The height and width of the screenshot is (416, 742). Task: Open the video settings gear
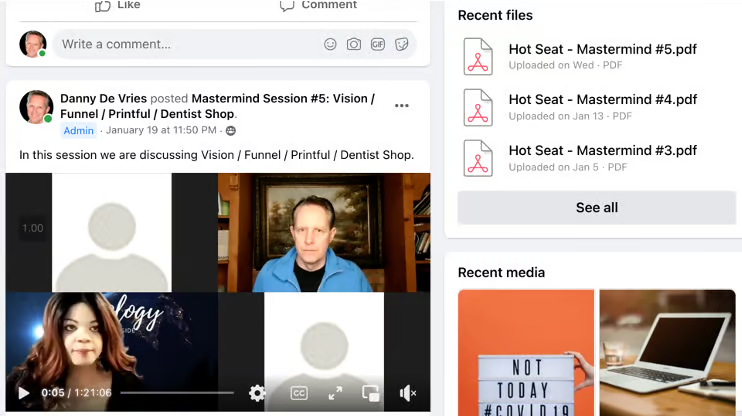click(x=257, y=393)
